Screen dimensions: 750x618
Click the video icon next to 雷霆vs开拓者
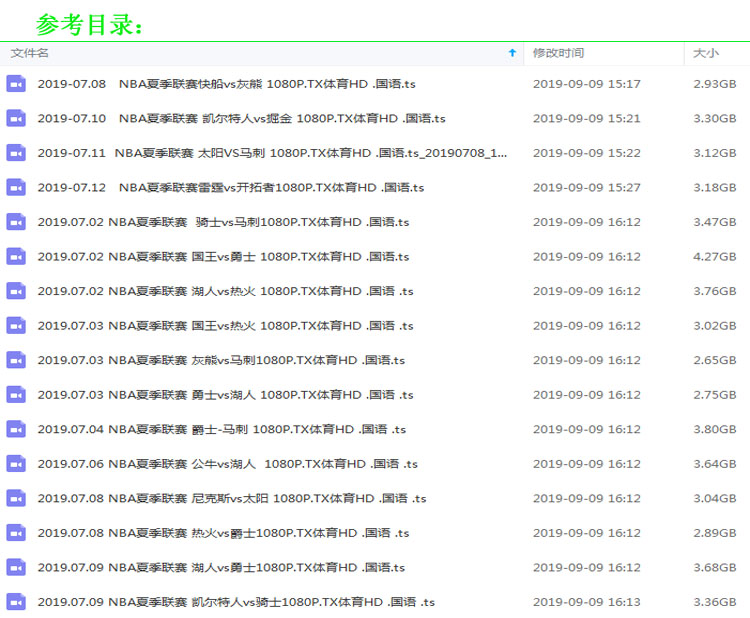(16, 187)
